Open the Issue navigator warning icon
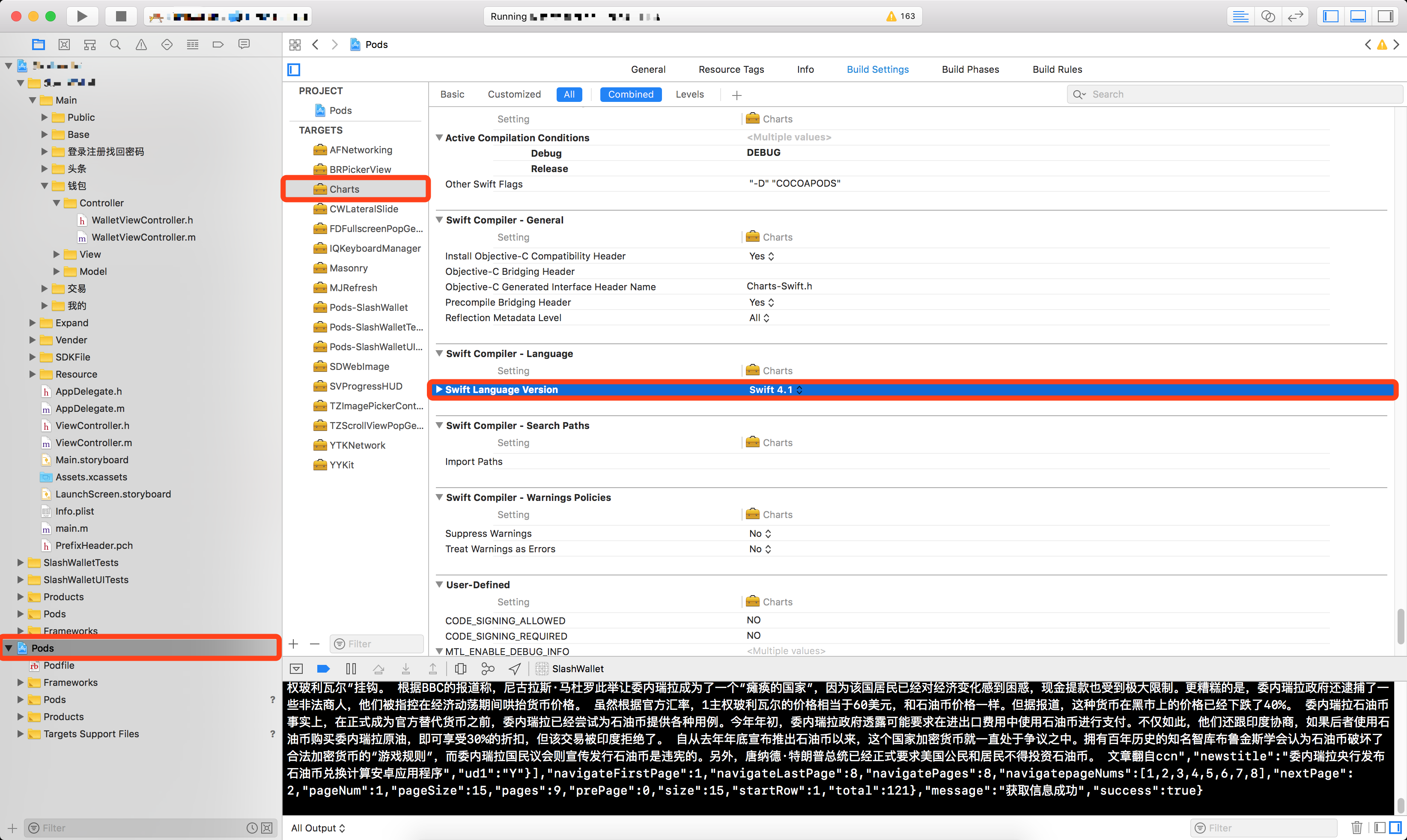The height and width of the screenshot is (840, 1407). point(141,45)
